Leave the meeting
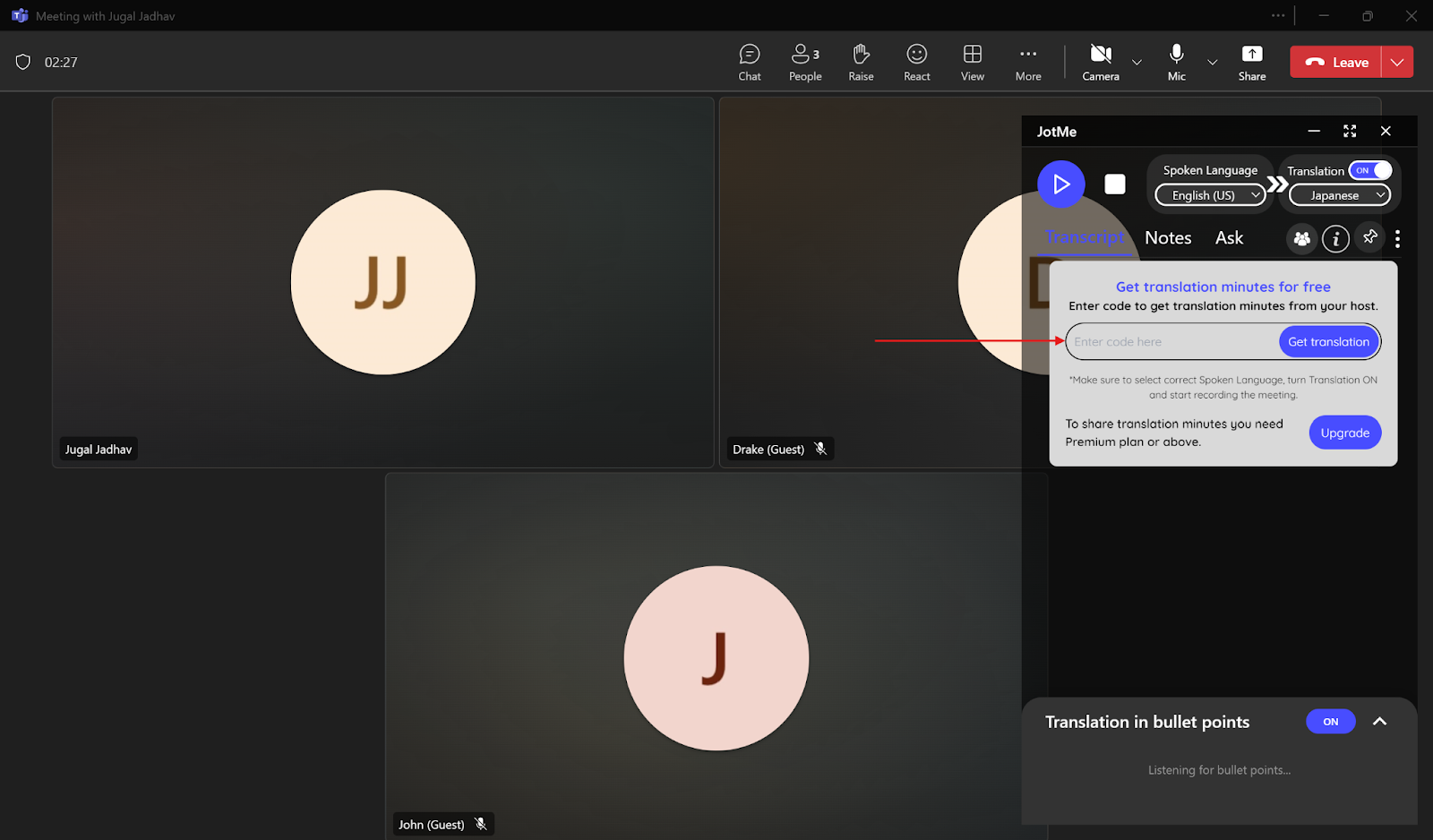Viewport: 1433px width, 840px height. click(1335, 62)
